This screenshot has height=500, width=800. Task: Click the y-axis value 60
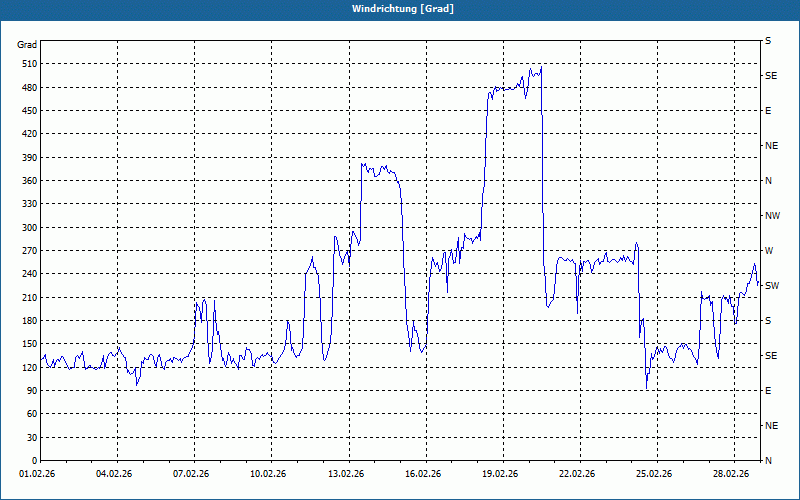click(x=32, y=414)
